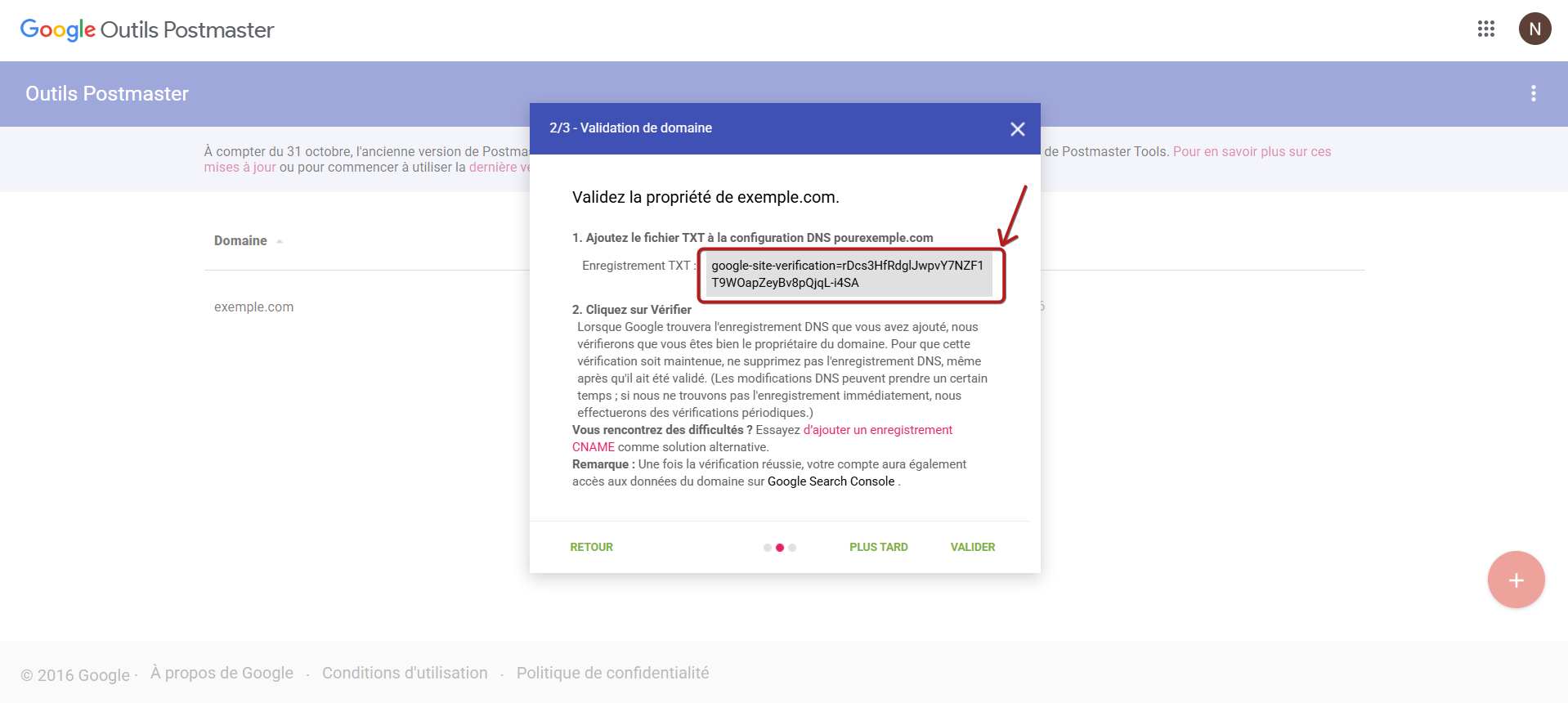Click the active second step dot
The height and width of the screenshot is (703, 1568).
click(x=780, y=548)
